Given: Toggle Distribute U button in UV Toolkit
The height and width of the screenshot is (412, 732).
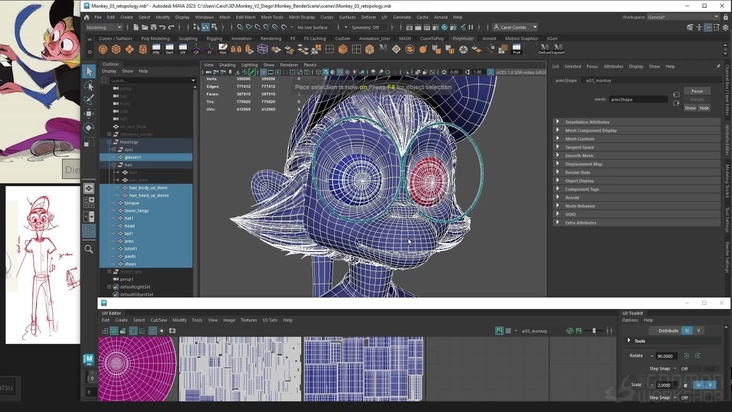Looking at the screenshot, I should pos(687,330).
